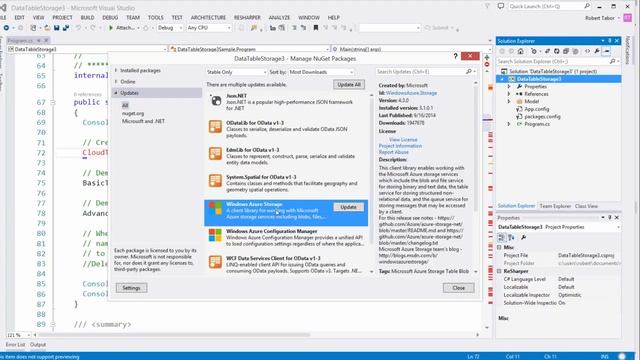Click Preview Selected Items icon in Solution Explorer

607,51
